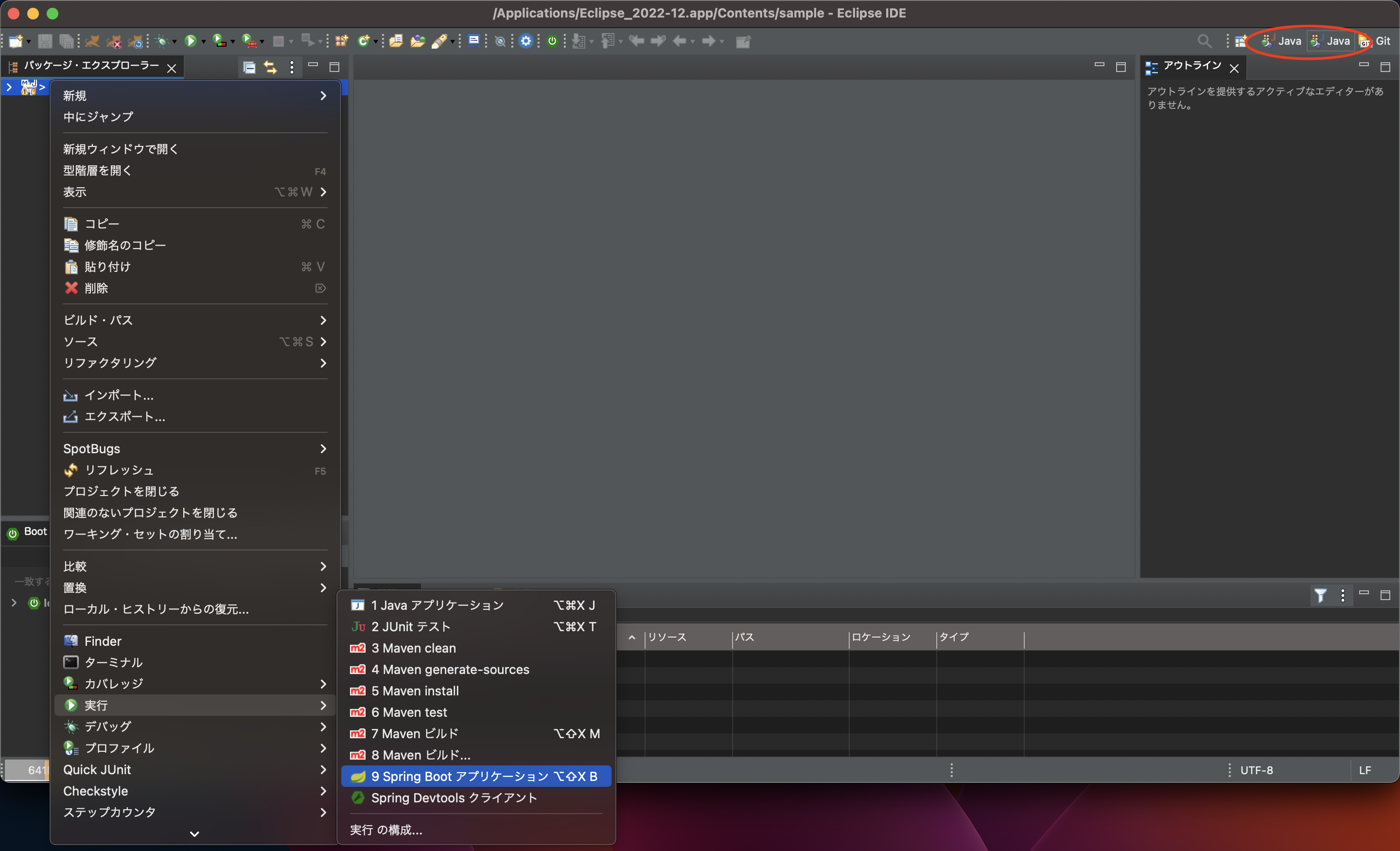The width and height of the screenshot is (1400, 851).
Task: Toggle Link with Editor in Package Explorer
Action: pos(270,67)
